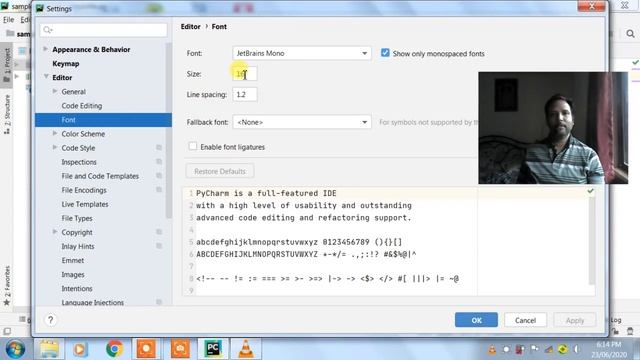640x360 pixels.
Task: Click Copyright project-level settings icon
Action: tap(159, 232)
